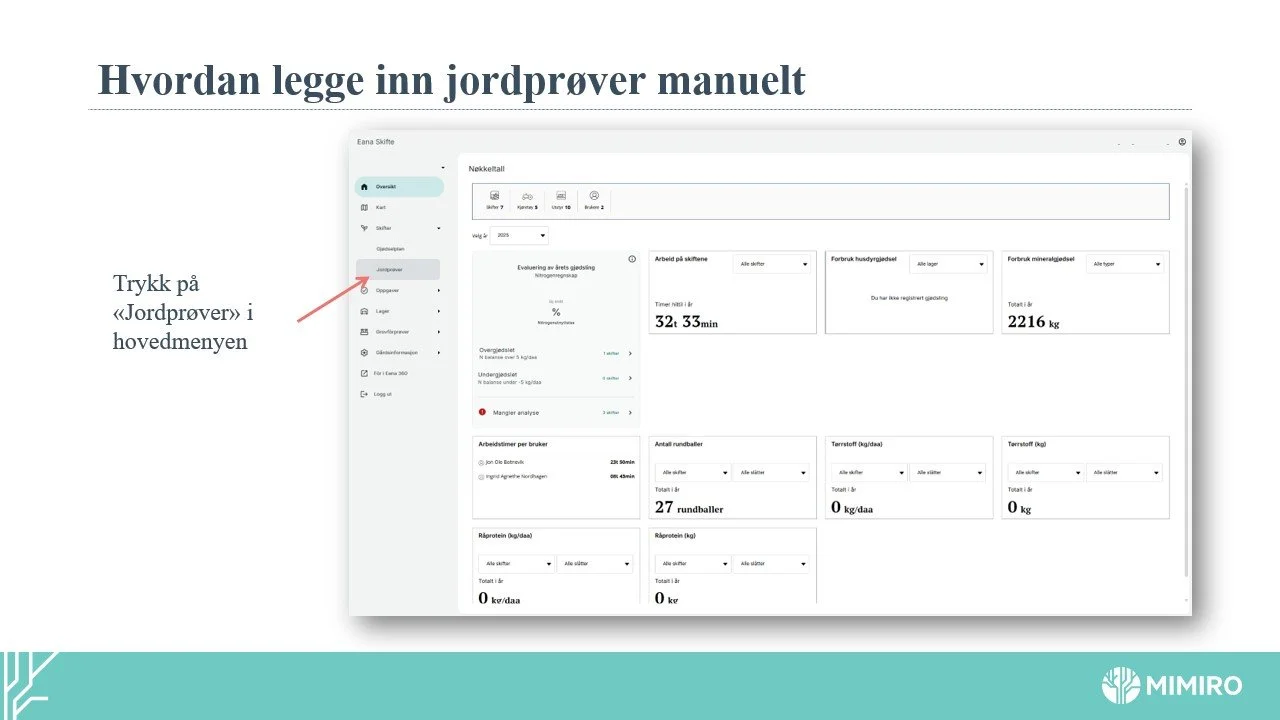Screen dimensions: 1280x720
Task: Open Gårdsinformasjon menu item
Action: tap(397, 352)
